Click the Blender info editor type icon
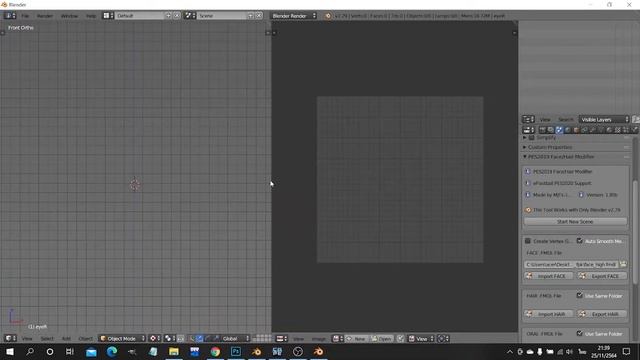Image resolution: width=640 pixels, height=360 pixels. coord(10,16)
